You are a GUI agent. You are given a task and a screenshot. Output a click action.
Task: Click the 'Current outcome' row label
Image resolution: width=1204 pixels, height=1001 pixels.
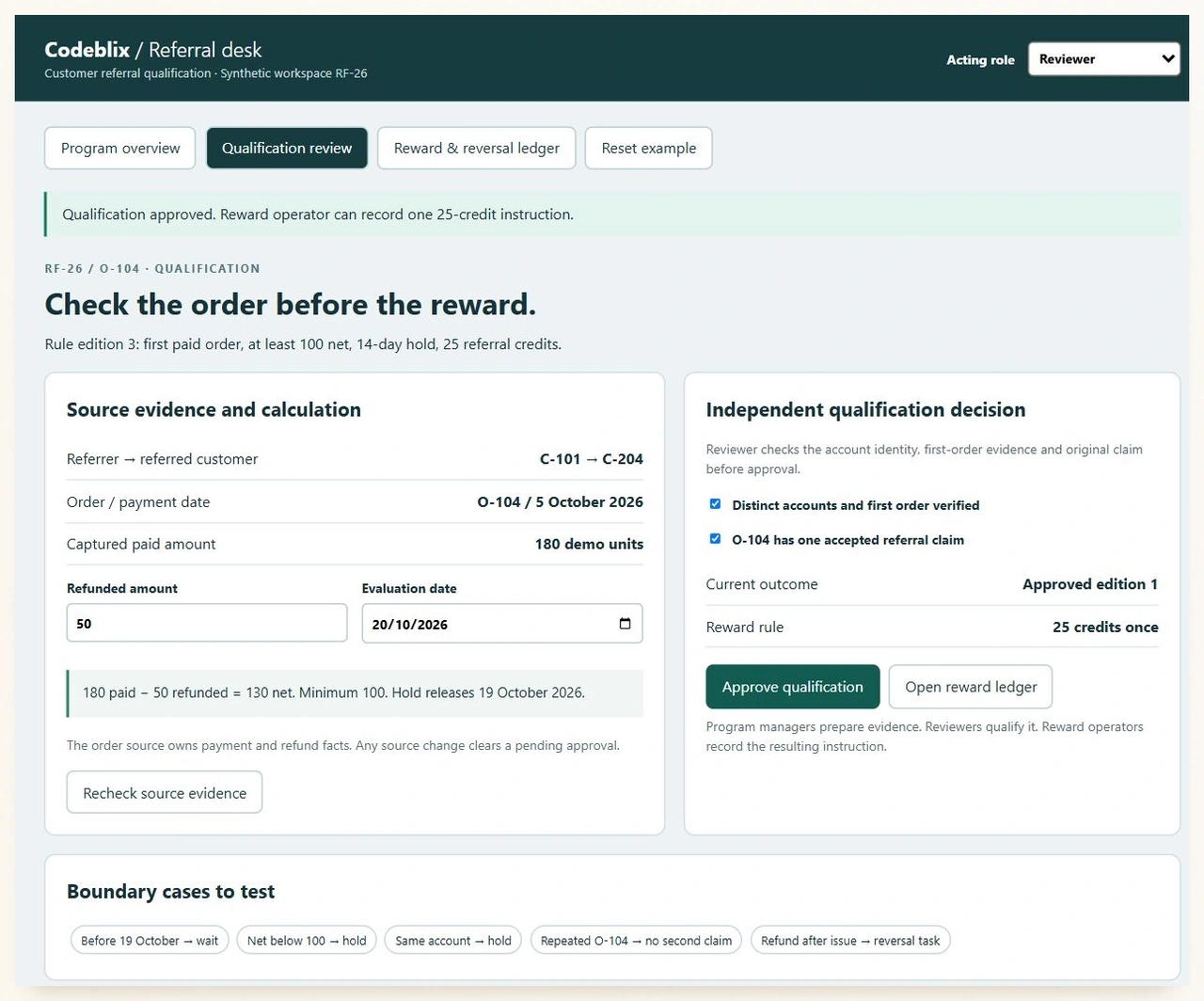762,584
